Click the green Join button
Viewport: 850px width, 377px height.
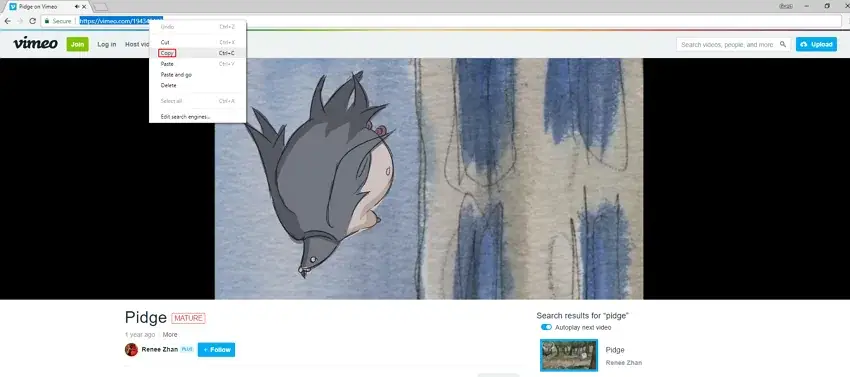(x=78, y=44)
